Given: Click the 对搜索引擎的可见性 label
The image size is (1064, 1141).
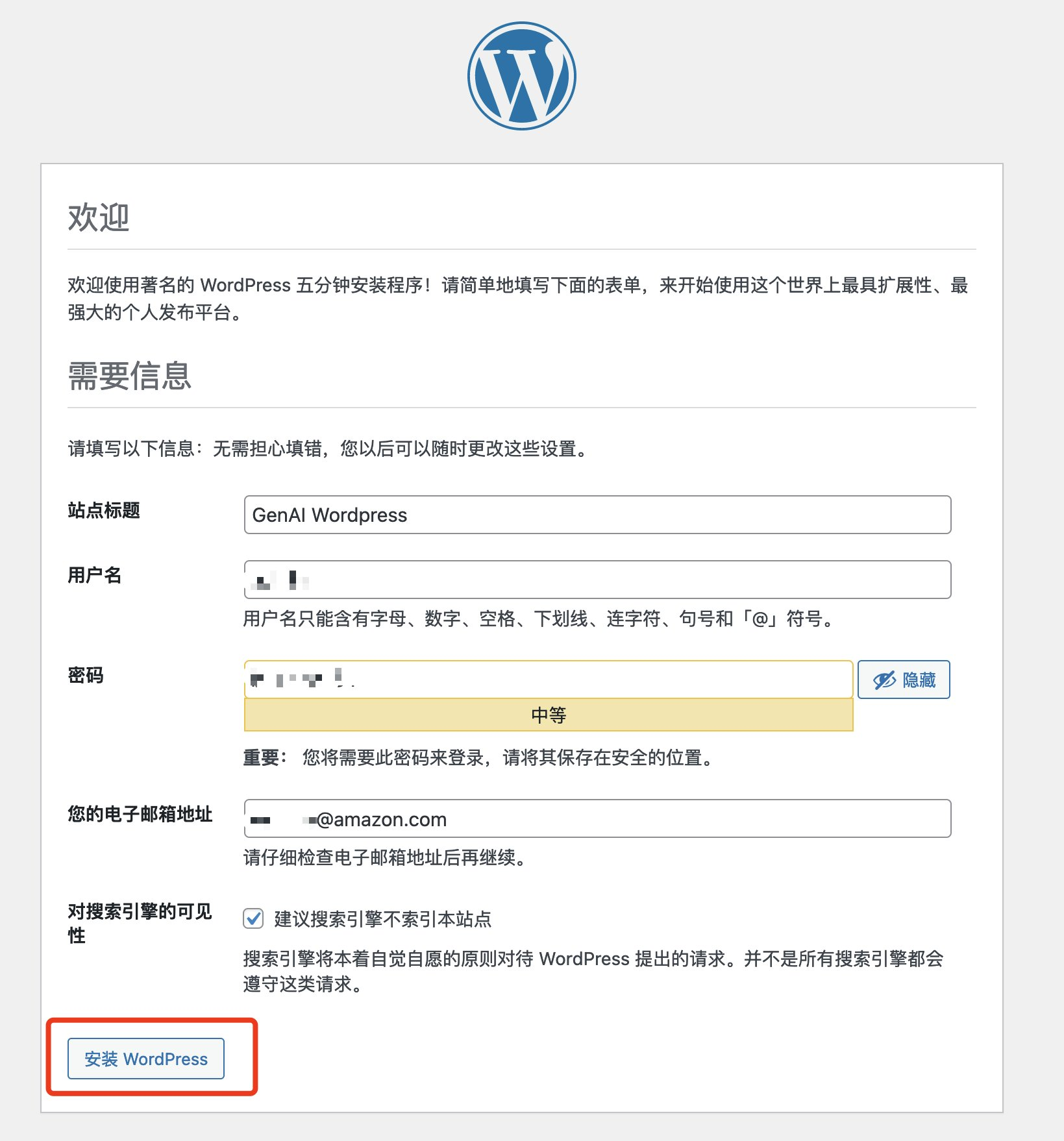Looking at the screenshot, I should coord(140,923).
